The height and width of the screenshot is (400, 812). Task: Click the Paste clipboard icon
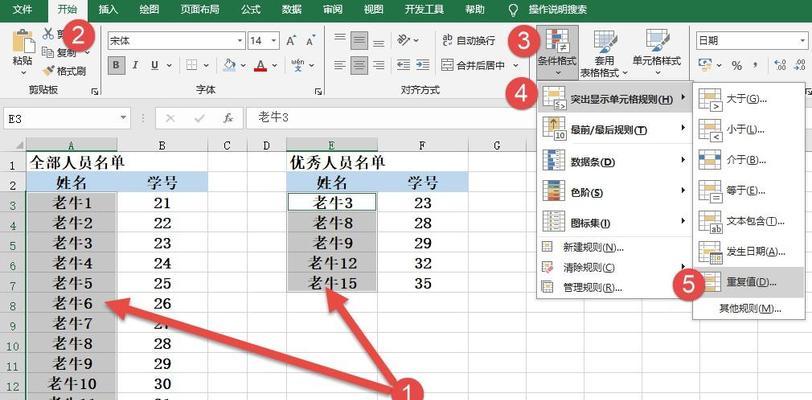click(22, 41)
